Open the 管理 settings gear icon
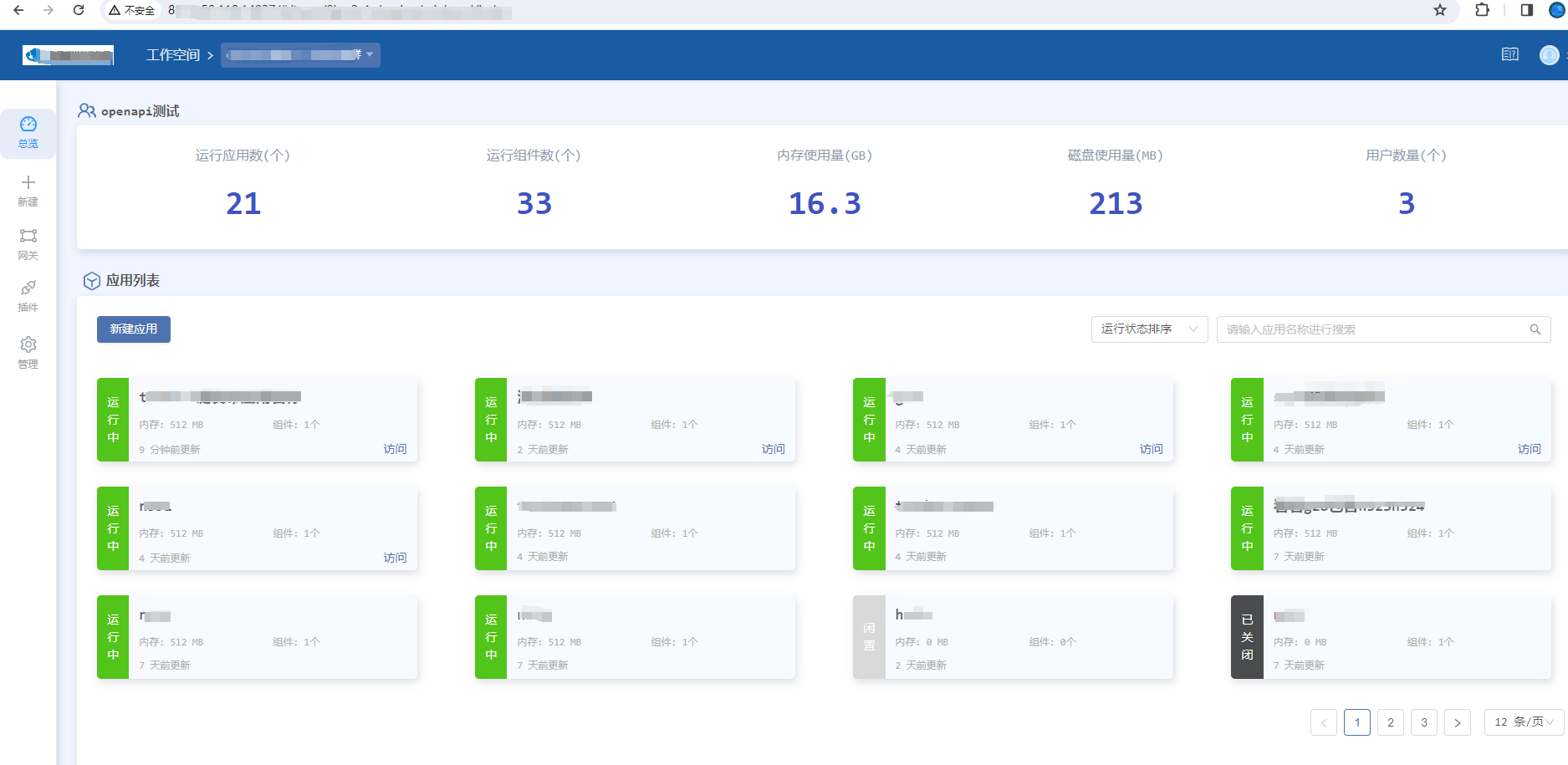The image size is (1568, 765). 28,352
